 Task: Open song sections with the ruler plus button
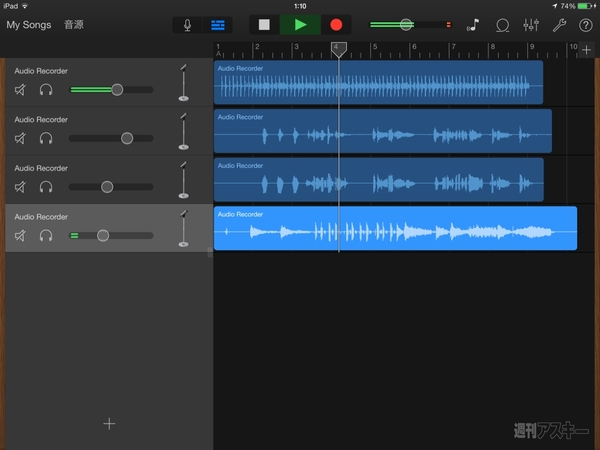click(x=586, y=49)
